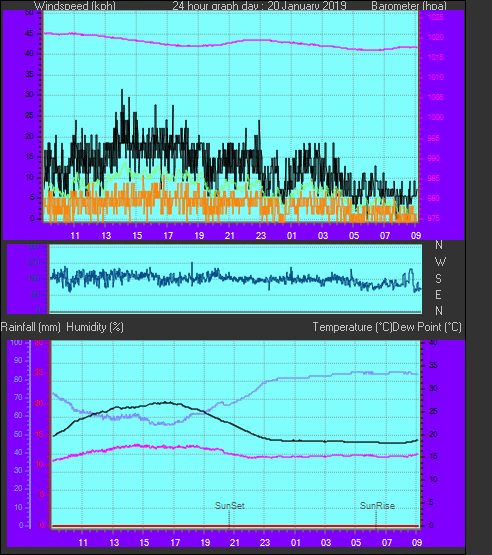Screen dimensions: 492x555
Task: Click the Barometer (hpa) axis title
Action: coord(409,6)
